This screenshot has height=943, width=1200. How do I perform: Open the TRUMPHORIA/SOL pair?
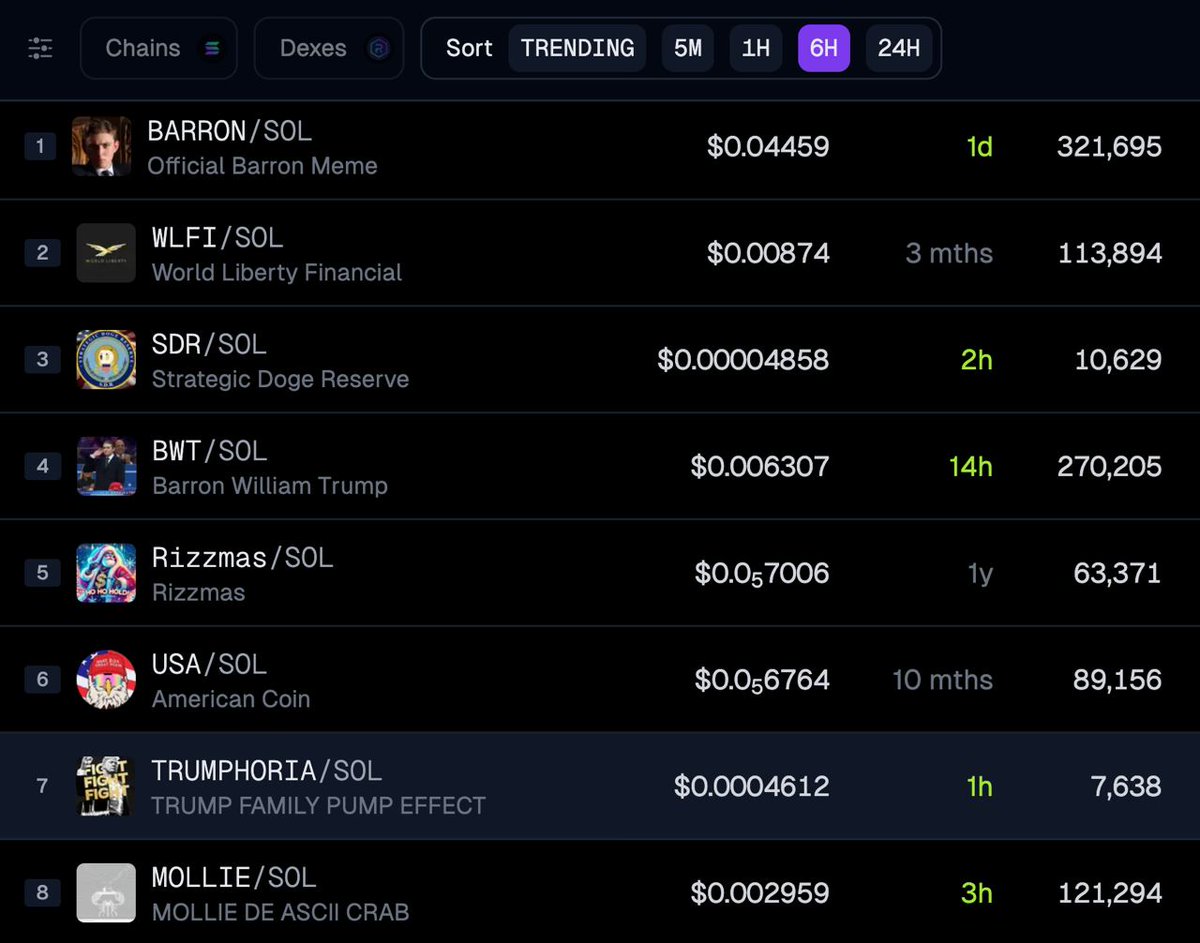click(x=266, y=771)
